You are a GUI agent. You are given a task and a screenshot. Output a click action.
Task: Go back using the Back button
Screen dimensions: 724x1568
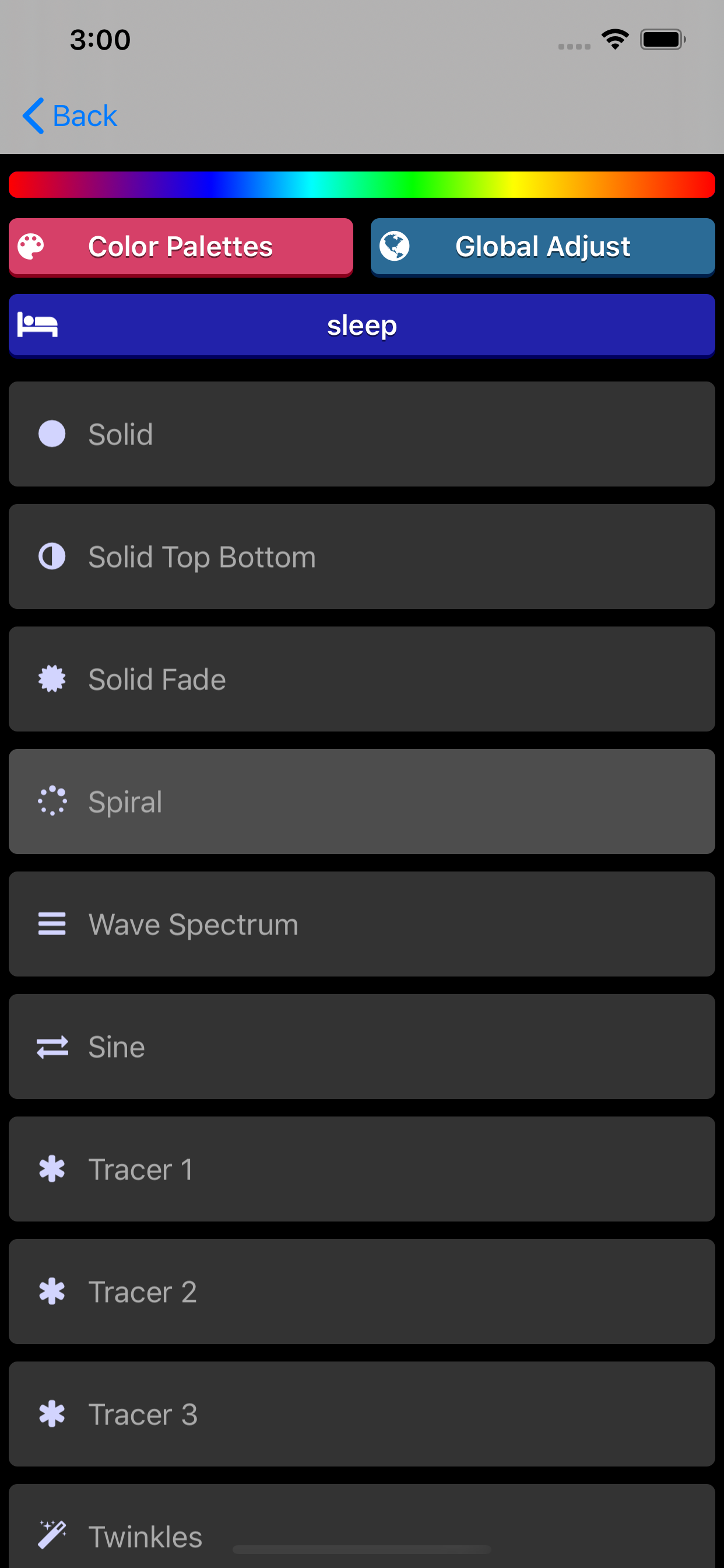pyautogui.click(x=69, y=116)
